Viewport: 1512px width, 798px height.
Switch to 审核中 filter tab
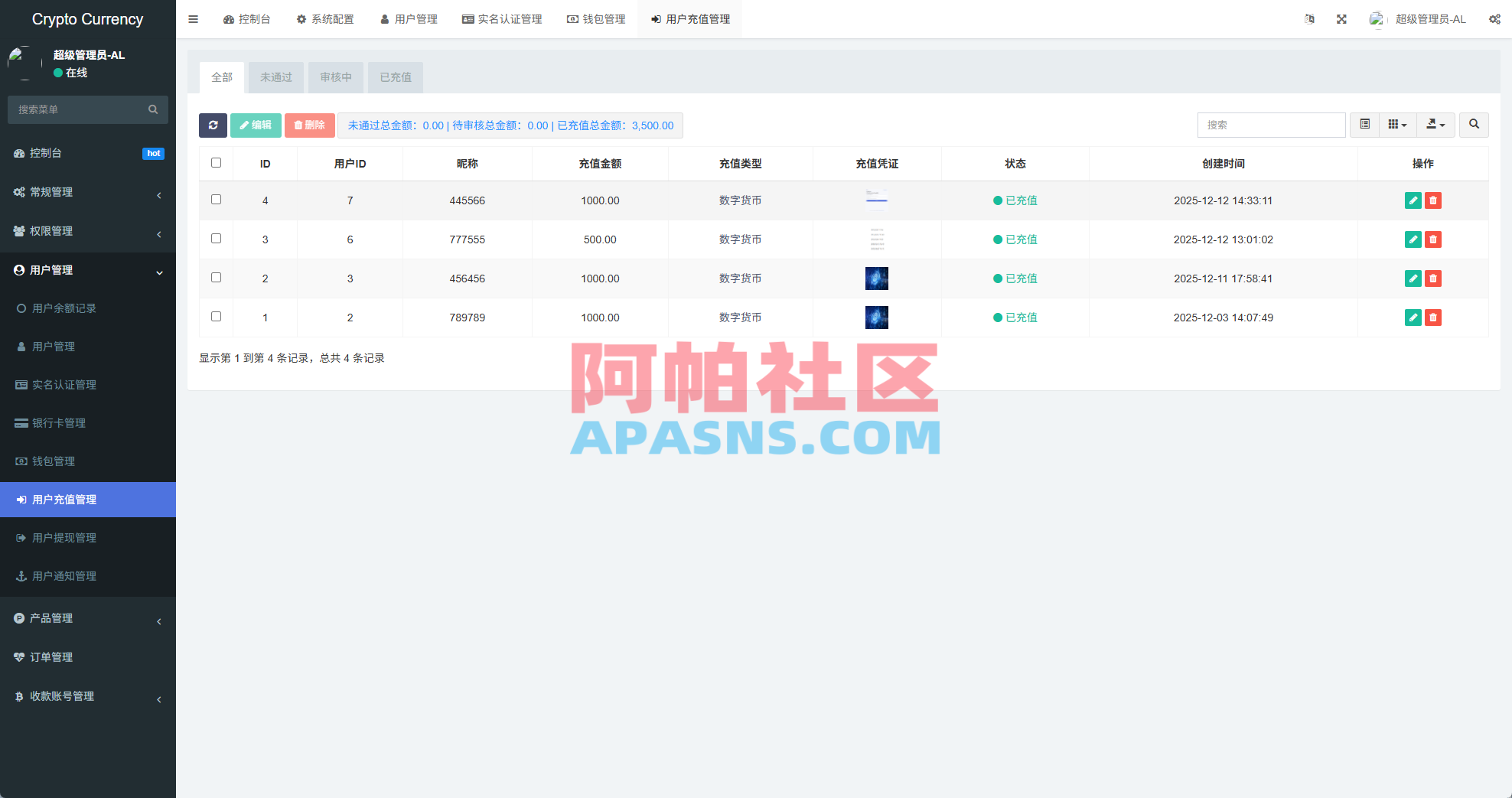pyautogui.click(x=336, y=77)
